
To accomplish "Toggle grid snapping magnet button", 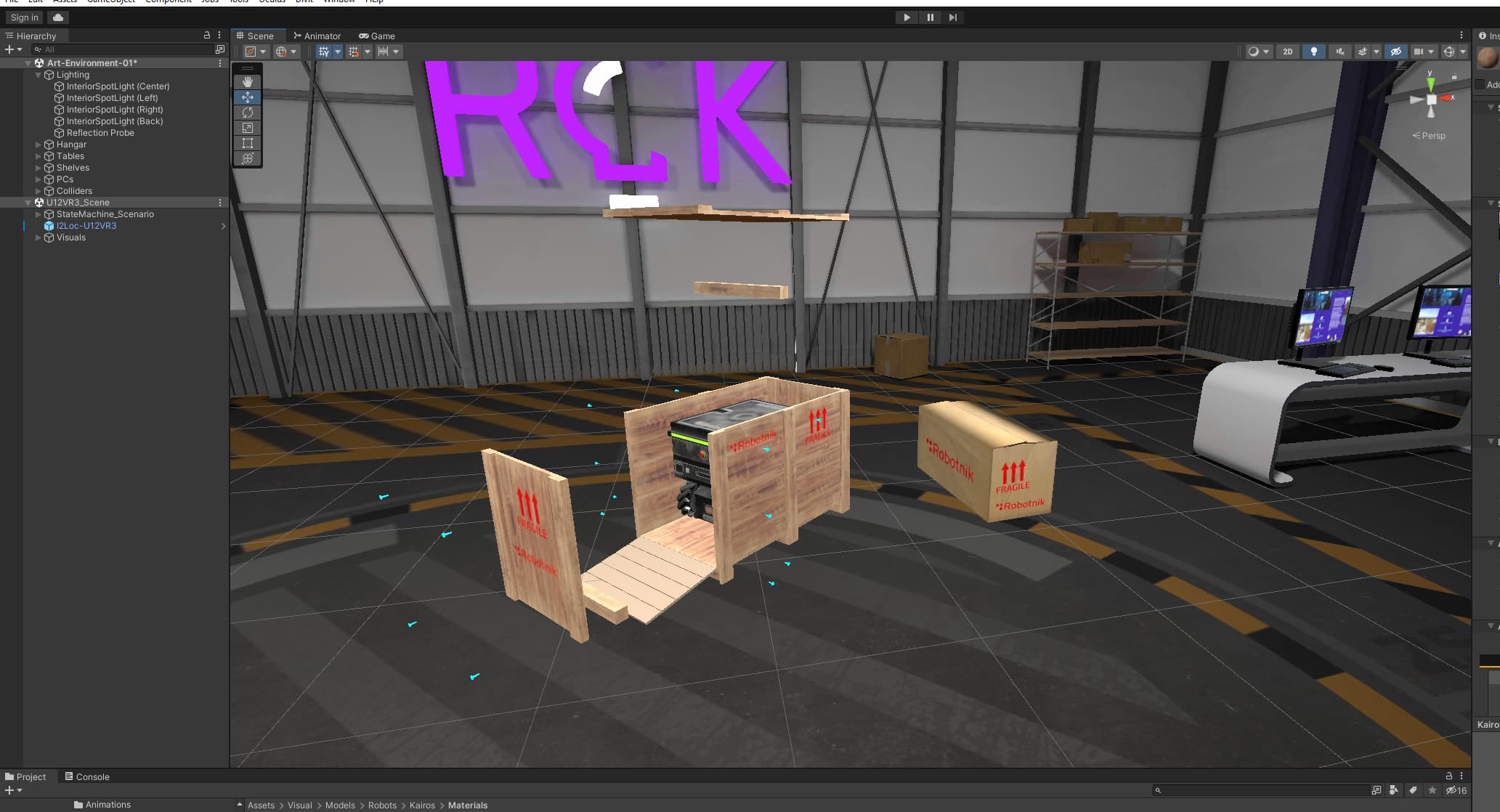I will pyautogui.click(x=354, y=52).
